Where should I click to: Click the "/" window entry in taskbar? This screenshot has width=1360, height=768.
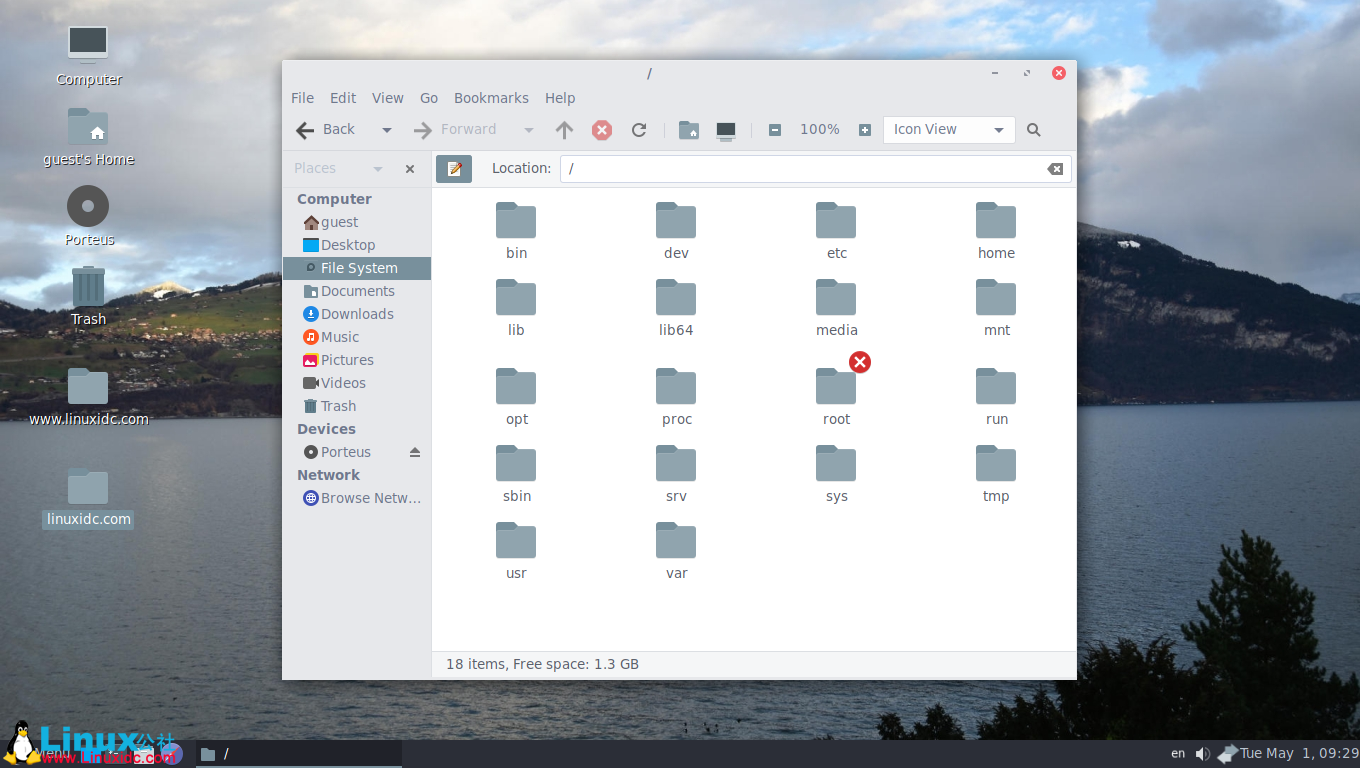tap(298, 754)
